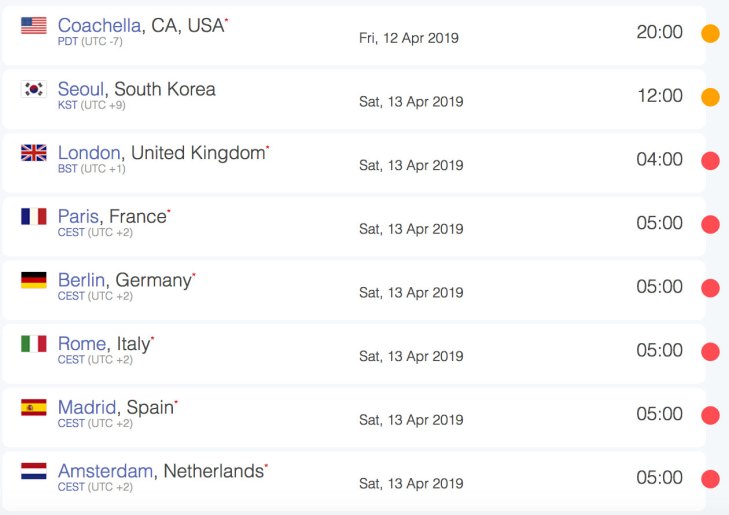Click the Spain flag icon
Image resolution: width=729 pixels, height=515 pixels.
(x=34, y=407)
